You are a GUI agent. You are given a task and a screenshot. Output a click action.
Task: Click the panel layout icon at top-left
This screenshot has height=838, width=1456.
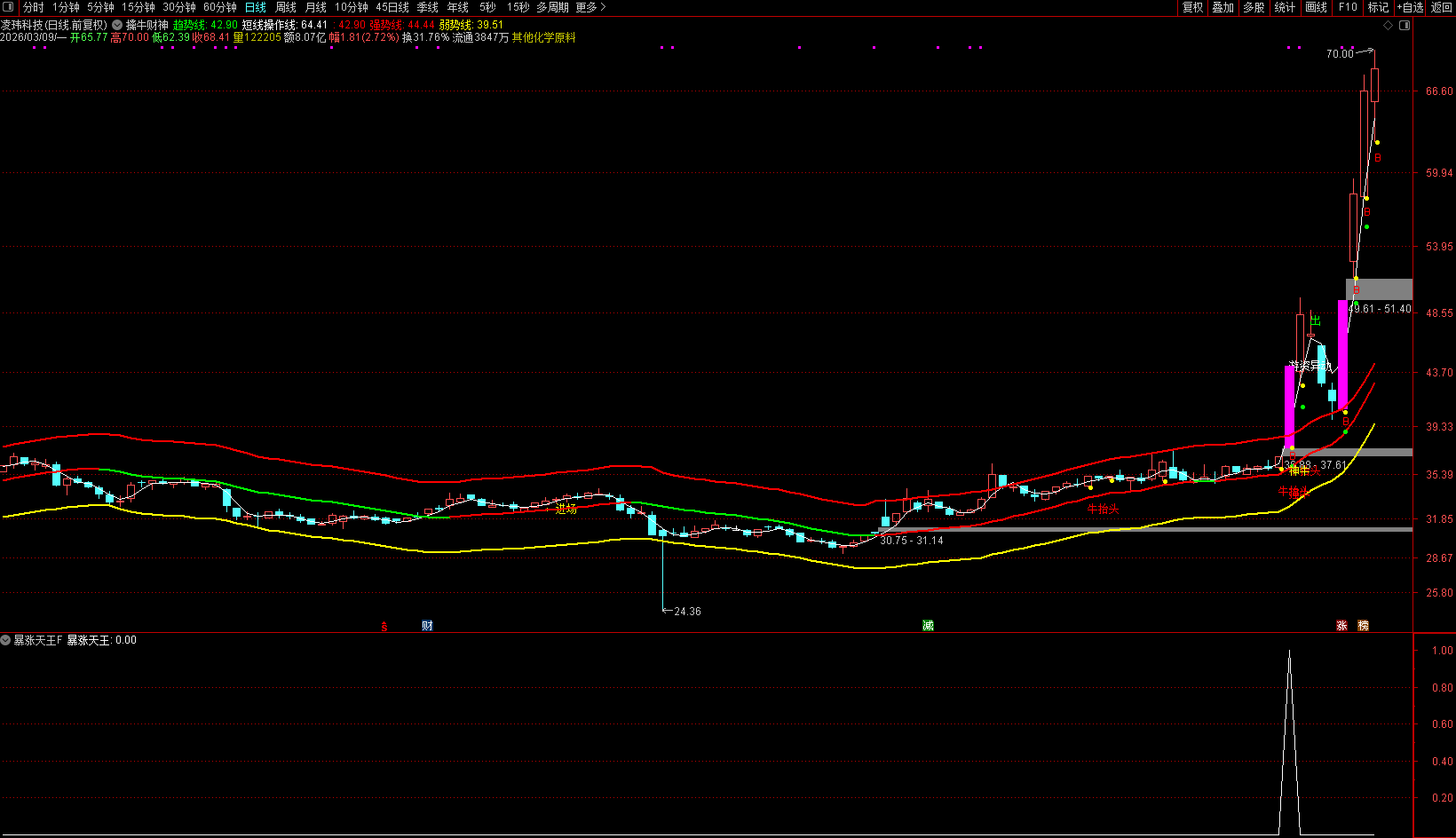coord(8,7)
